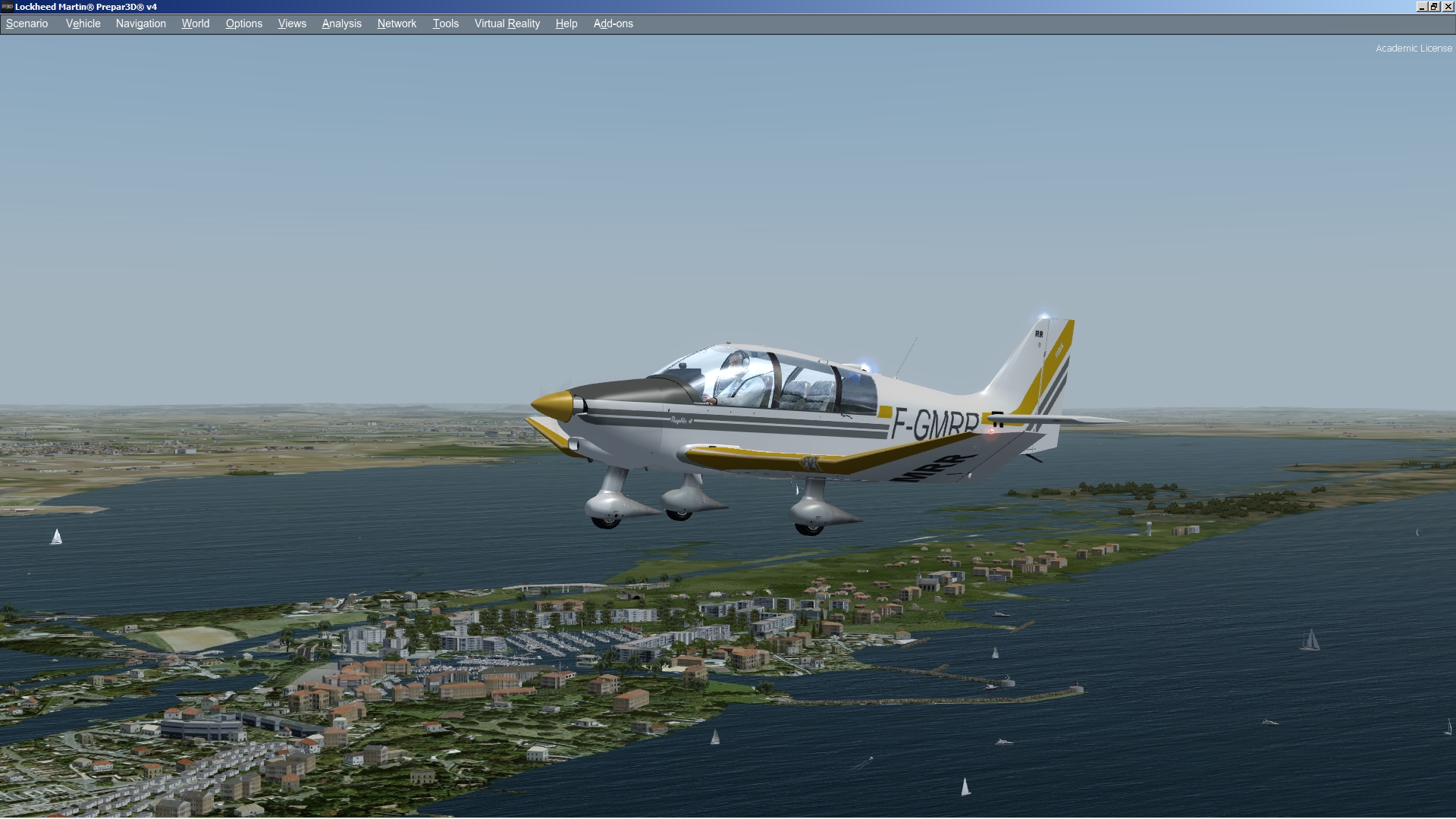Viewport: 1456px width, 819px height.
Task: Open the Help menu
Action: point(566,24)
